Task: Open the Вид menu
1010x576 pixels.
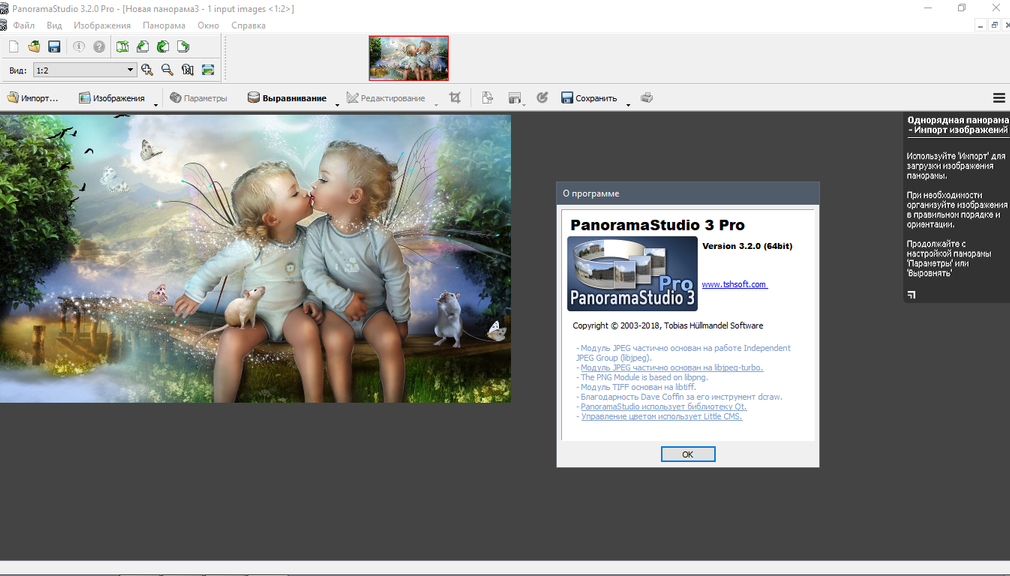Action: click(x=54, y=25)
